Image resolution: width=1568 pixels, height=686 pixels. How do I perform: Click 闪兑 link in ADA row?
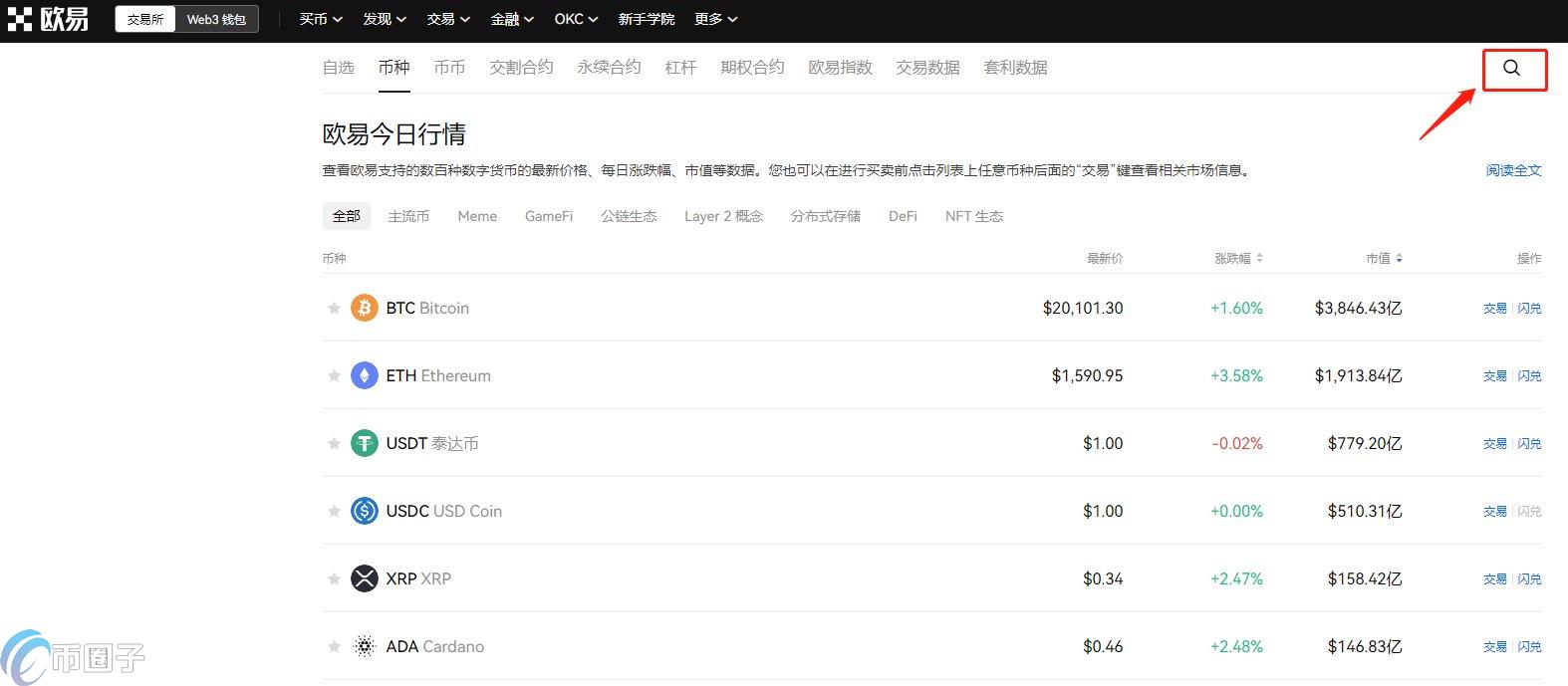[x=1529, y=647]
